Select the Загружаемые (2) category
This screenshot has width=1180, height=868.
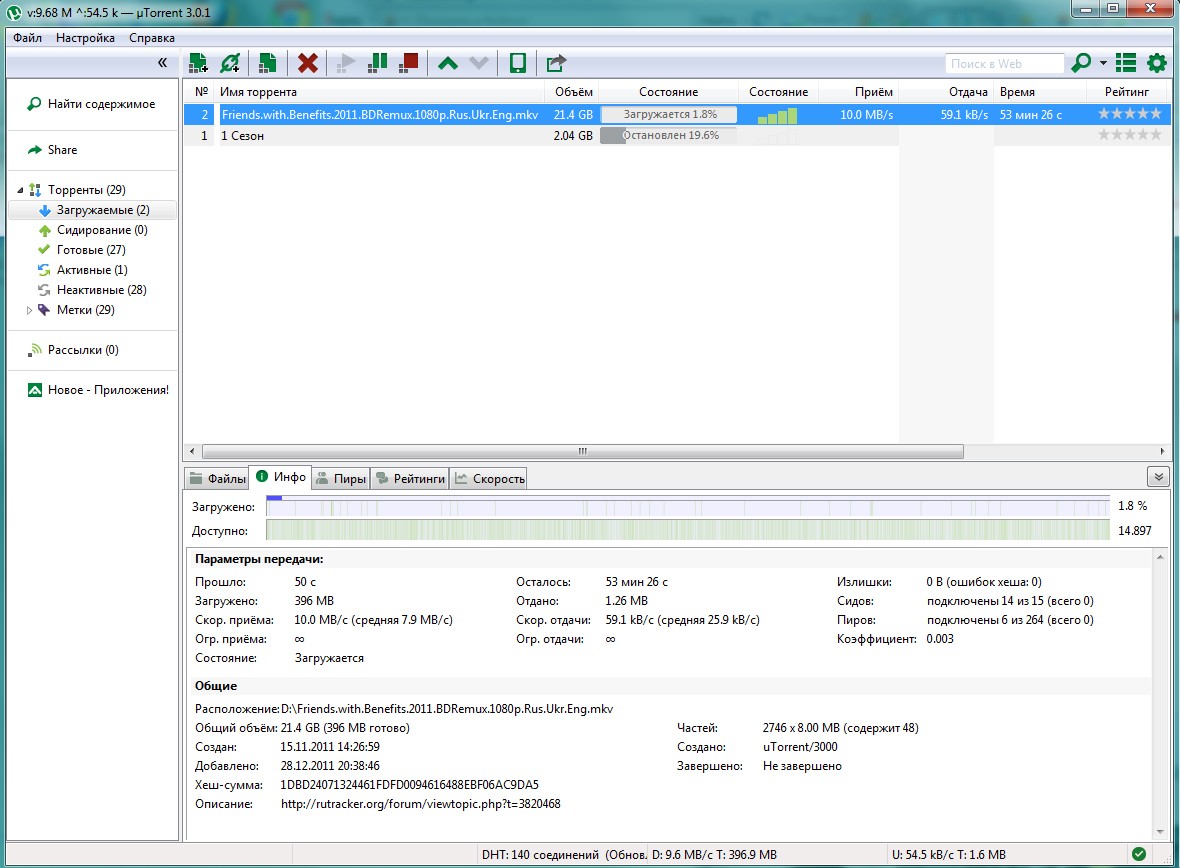[x=93, y=210]
